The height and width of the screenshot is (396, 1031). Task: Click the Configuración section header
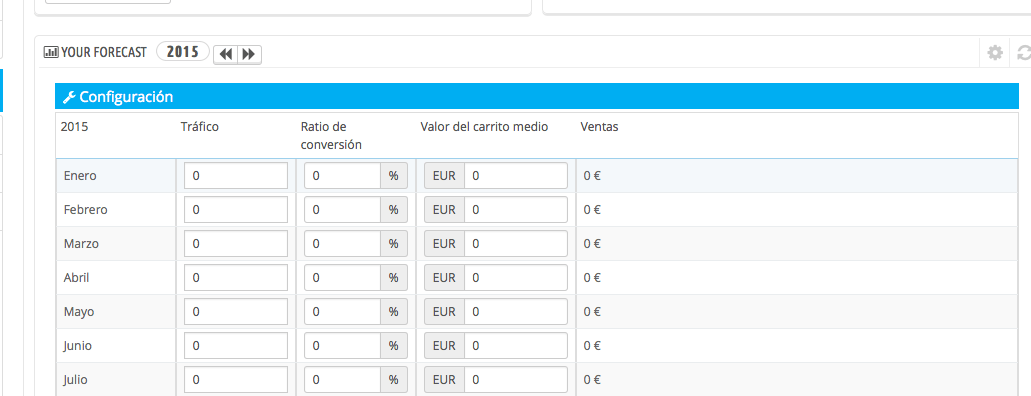(x=537, y=97)
